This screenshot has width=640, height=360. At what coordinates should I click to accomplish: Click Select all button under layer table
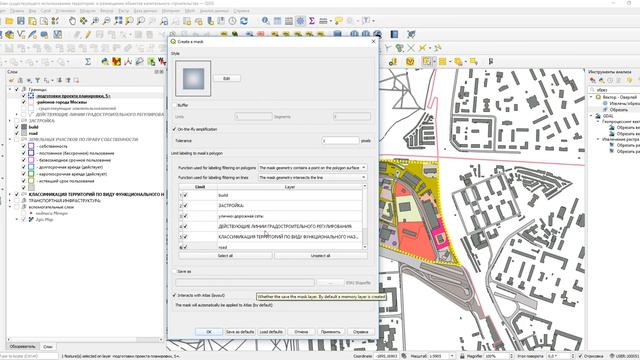coord(225,256)
